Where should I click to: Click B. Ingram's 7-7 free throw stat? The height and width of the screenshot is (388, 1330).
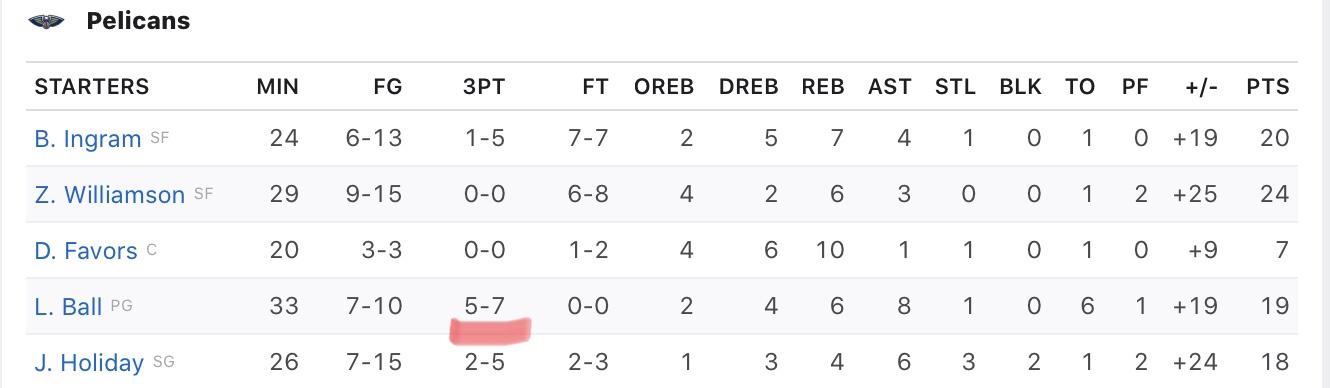click(587, 138)
